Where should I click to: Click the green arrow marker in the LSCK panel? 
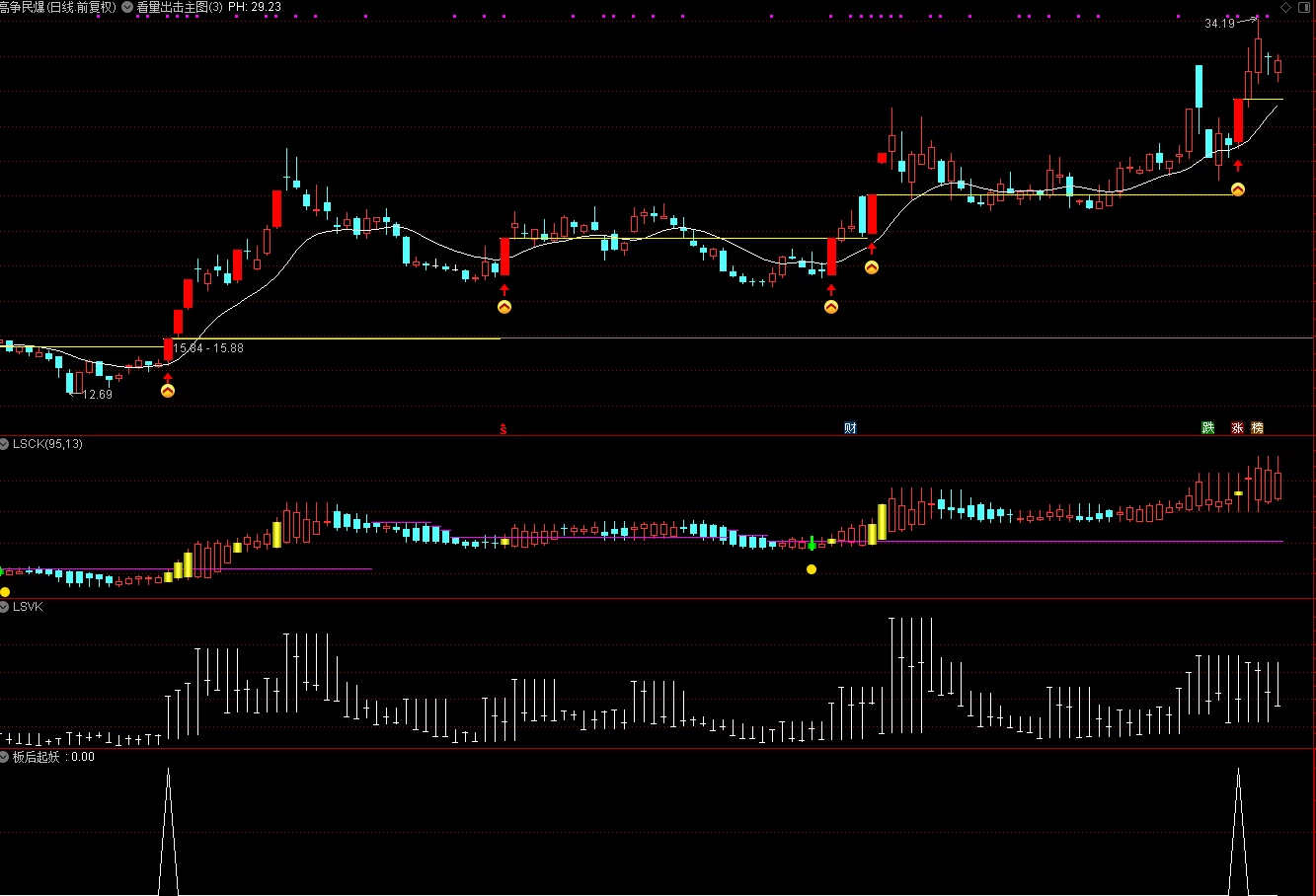[x=812, y=544]
